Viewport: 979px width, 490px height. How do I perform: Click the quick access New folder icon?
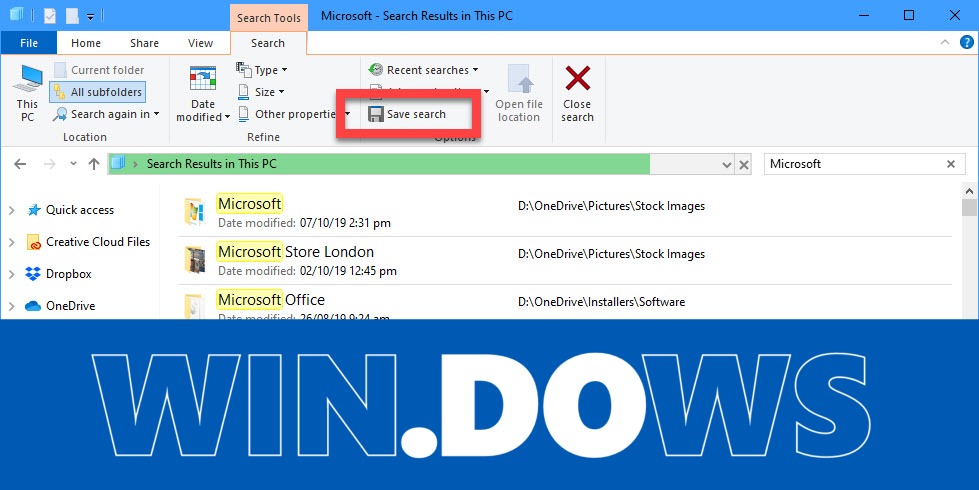tap(72, 16)
